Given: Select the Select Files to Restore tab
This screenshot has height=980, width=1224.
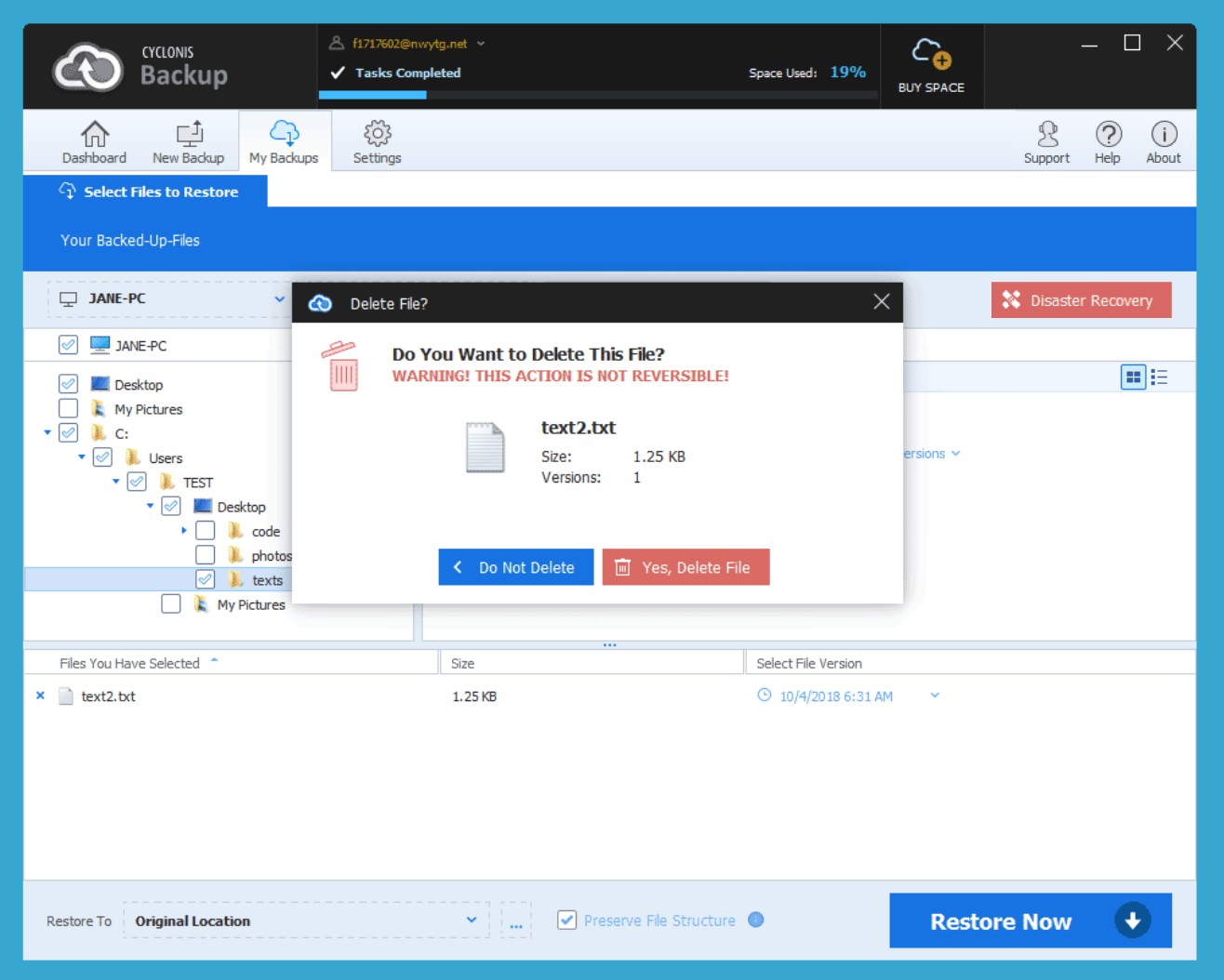Looking at the screenshot, I should (x=149, y=192).
